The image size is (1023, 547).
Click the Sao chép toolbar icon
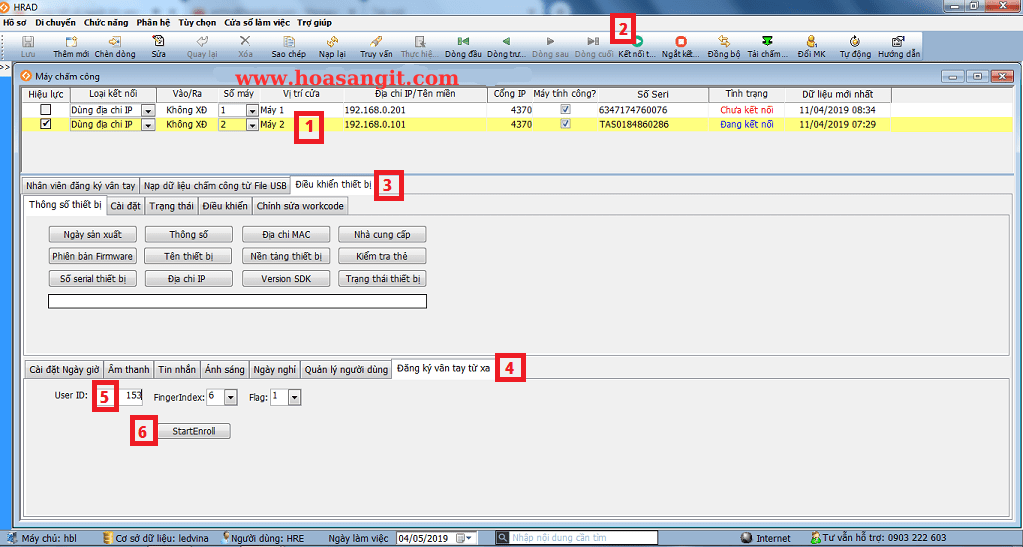point(288,42)
